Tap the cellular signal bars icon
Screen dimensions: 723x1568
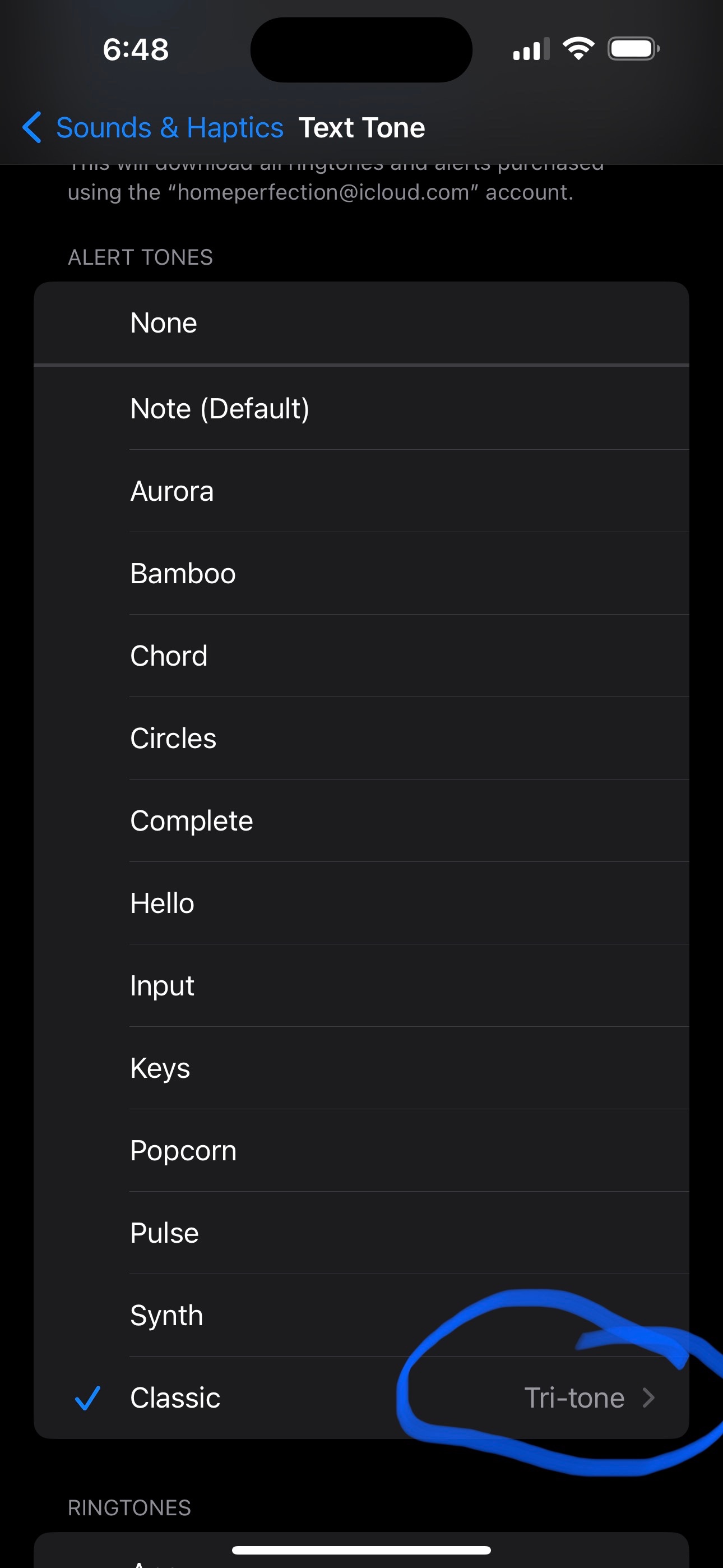click(x=531, y=49)
